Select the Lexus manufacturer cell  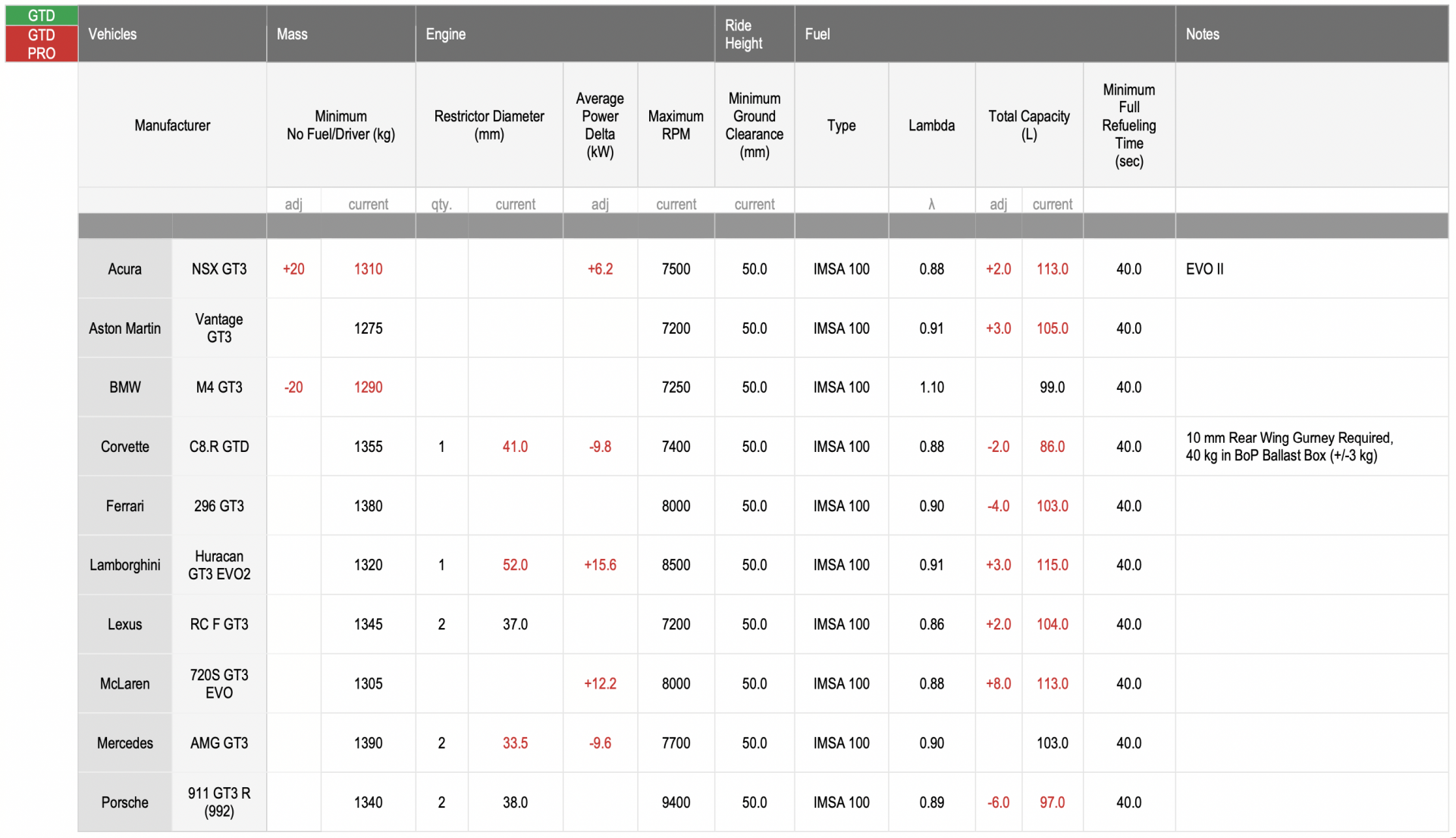[125, 624]
